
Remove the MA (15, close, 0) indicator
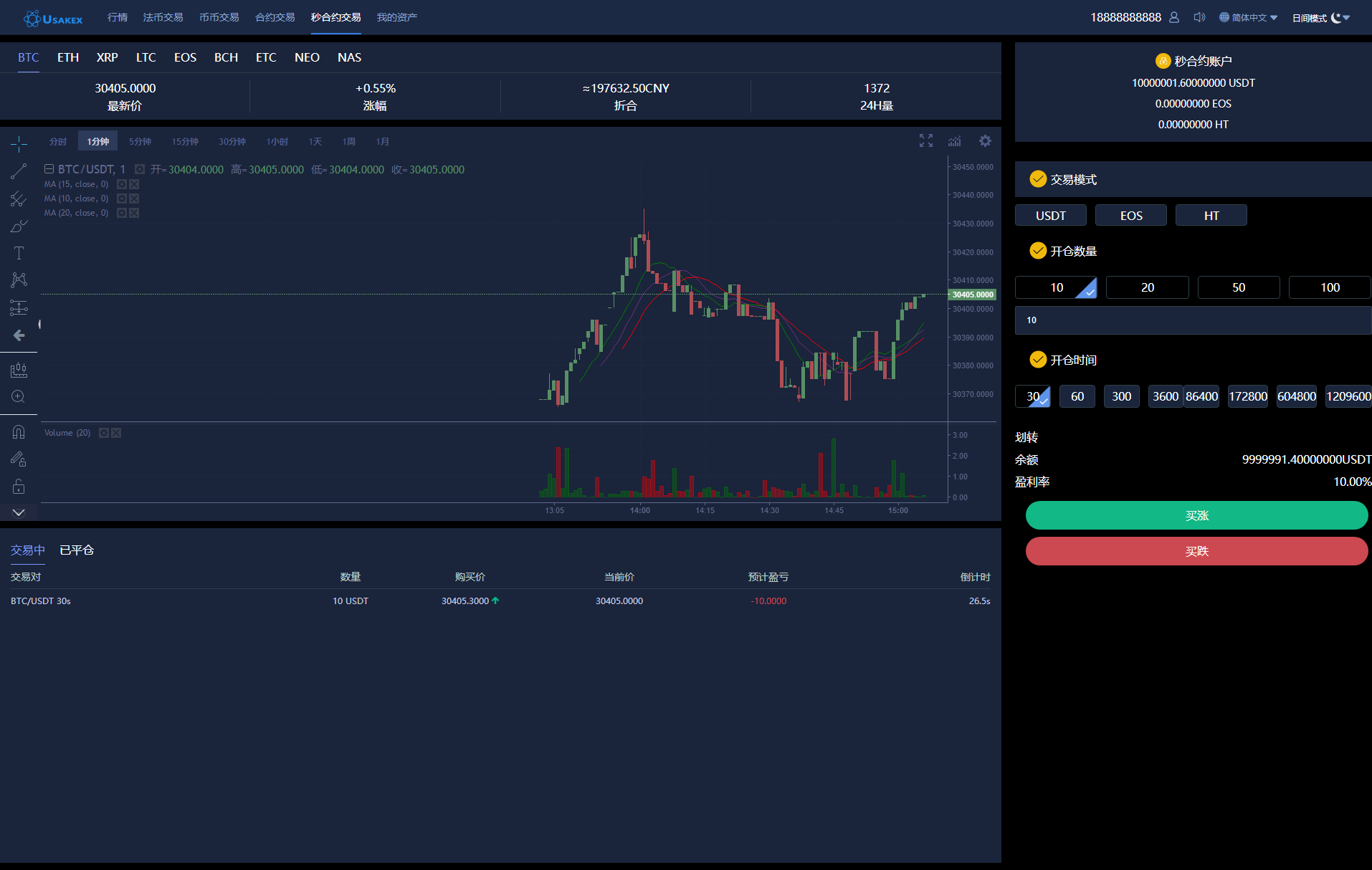pos(134,184)
